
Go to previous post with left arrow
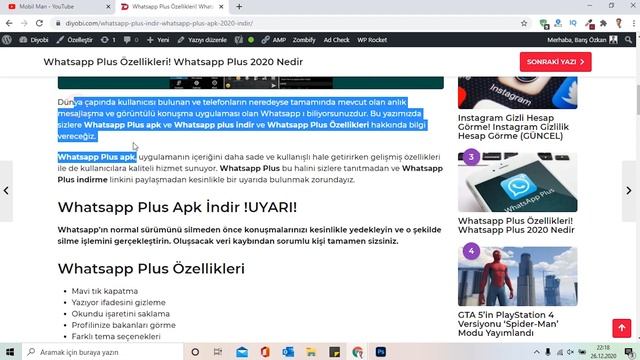click(x=6, y=191)
